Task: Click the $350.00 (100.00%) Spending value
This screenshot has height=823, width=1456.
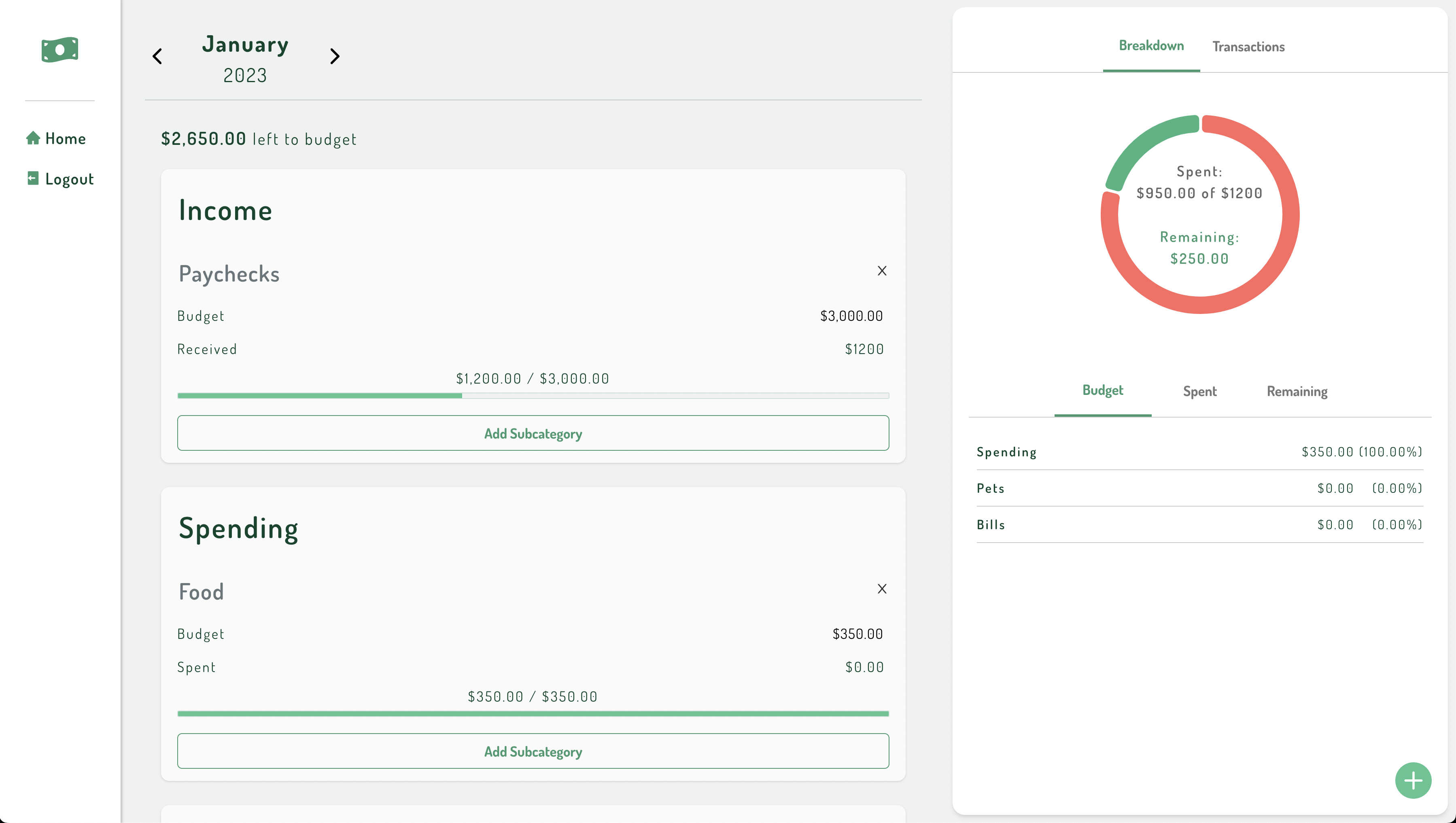Action: [1362, 452]
